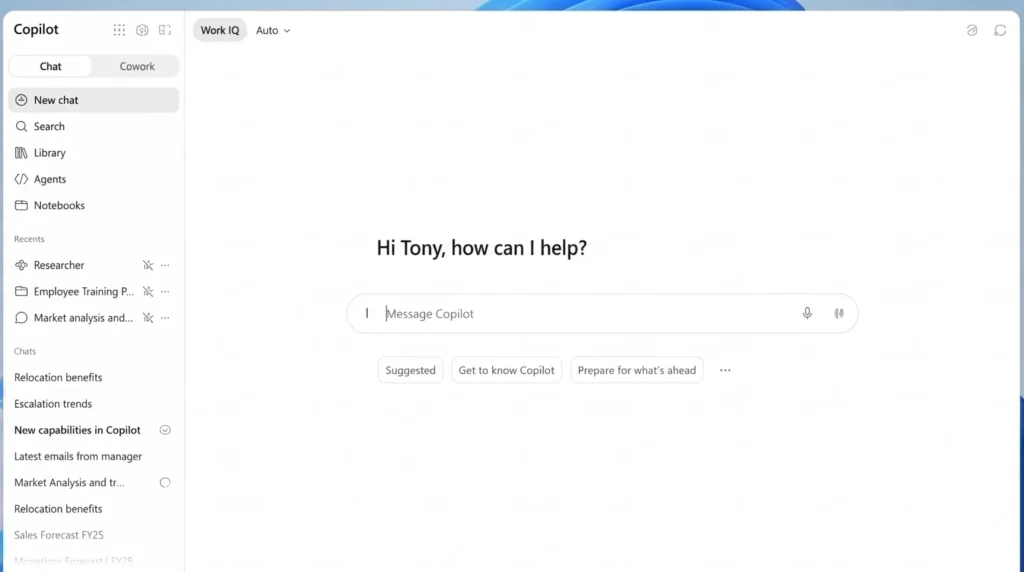
Task: Click the Researcher agent icon
Action: [21, 265]
